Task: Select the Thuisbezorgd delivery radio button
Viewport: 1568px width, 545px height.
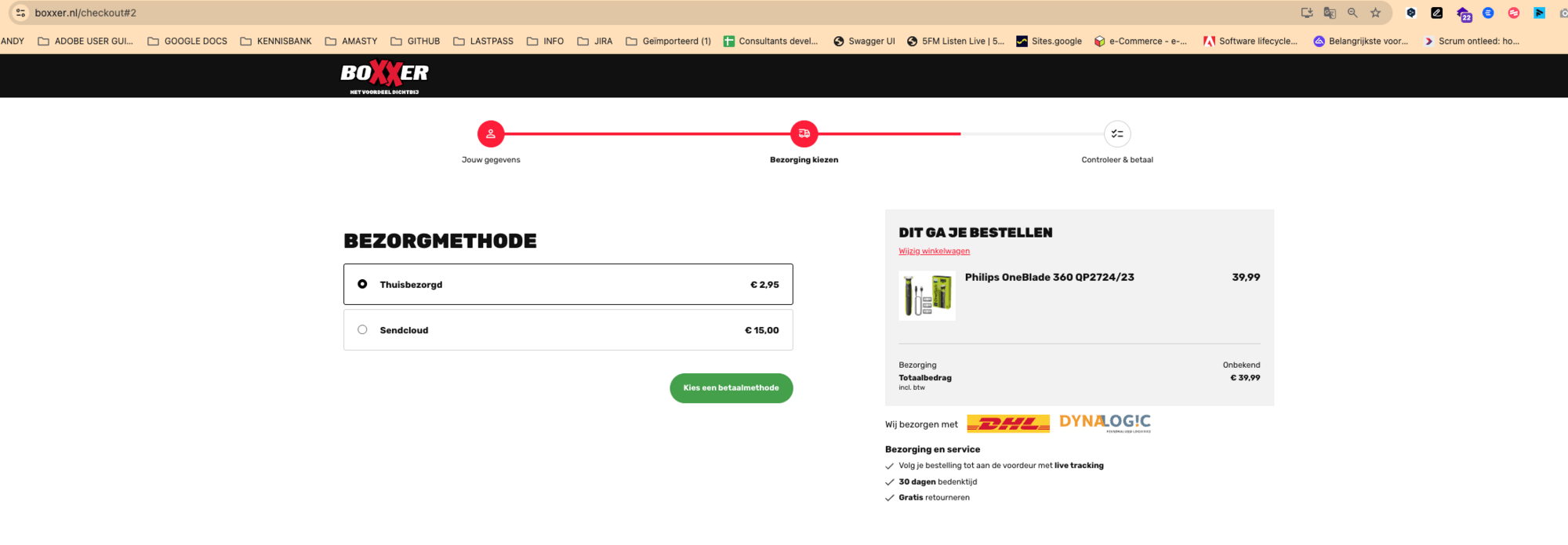Action: click(x=362, y=284)
